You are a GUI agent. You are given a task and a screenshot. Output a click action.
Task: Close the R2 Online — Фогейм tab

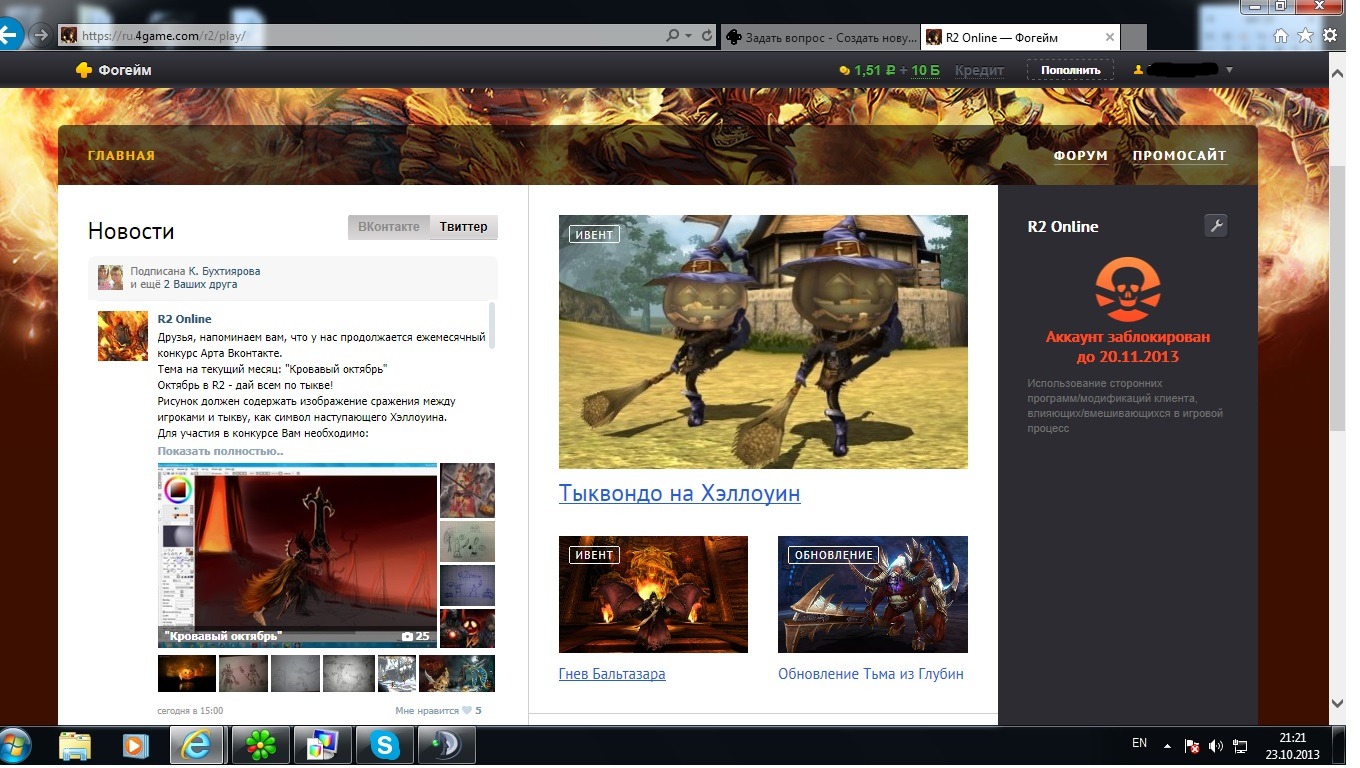[x=1110, y=37]
